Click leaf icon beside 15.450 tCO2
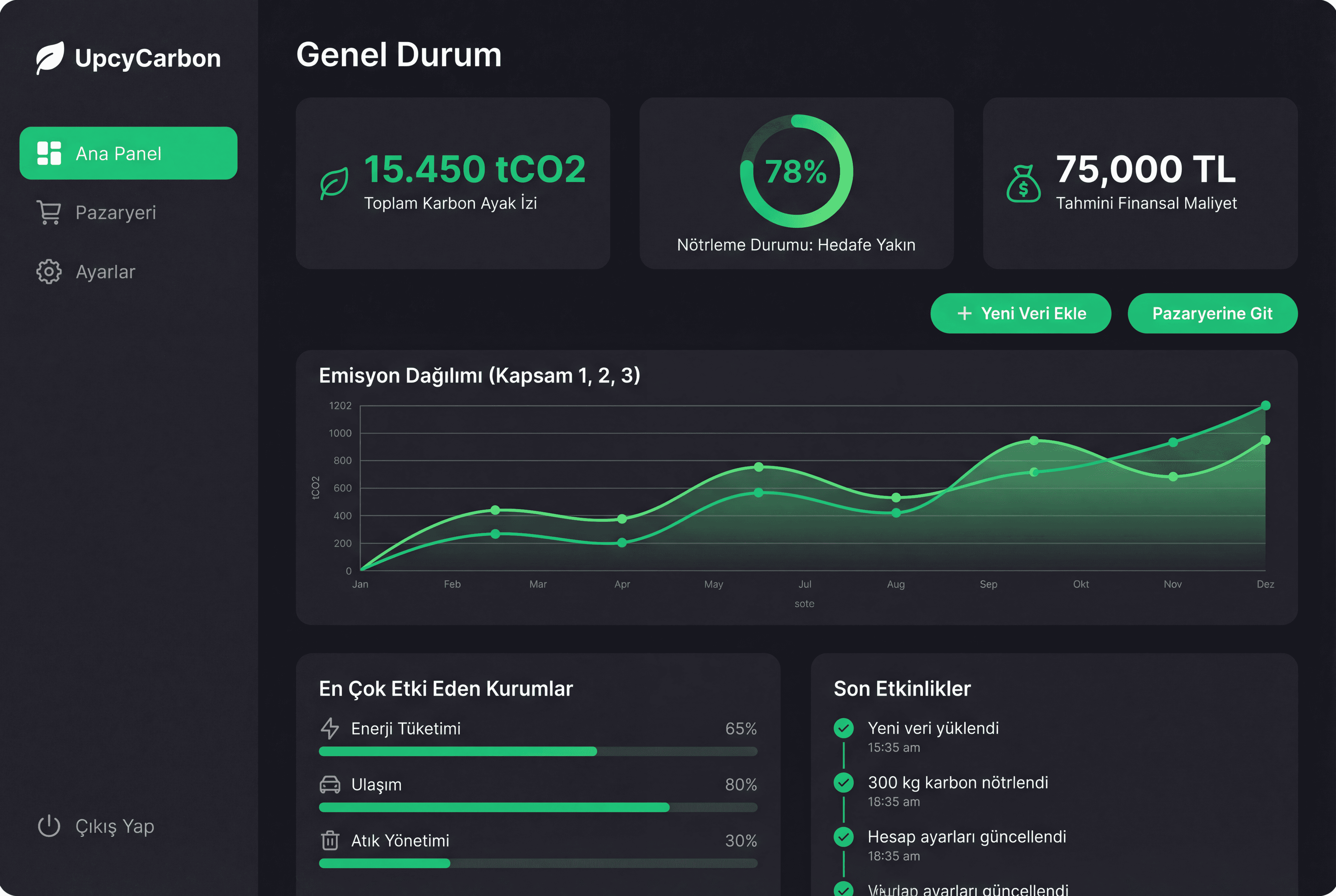 coord(334,183)
